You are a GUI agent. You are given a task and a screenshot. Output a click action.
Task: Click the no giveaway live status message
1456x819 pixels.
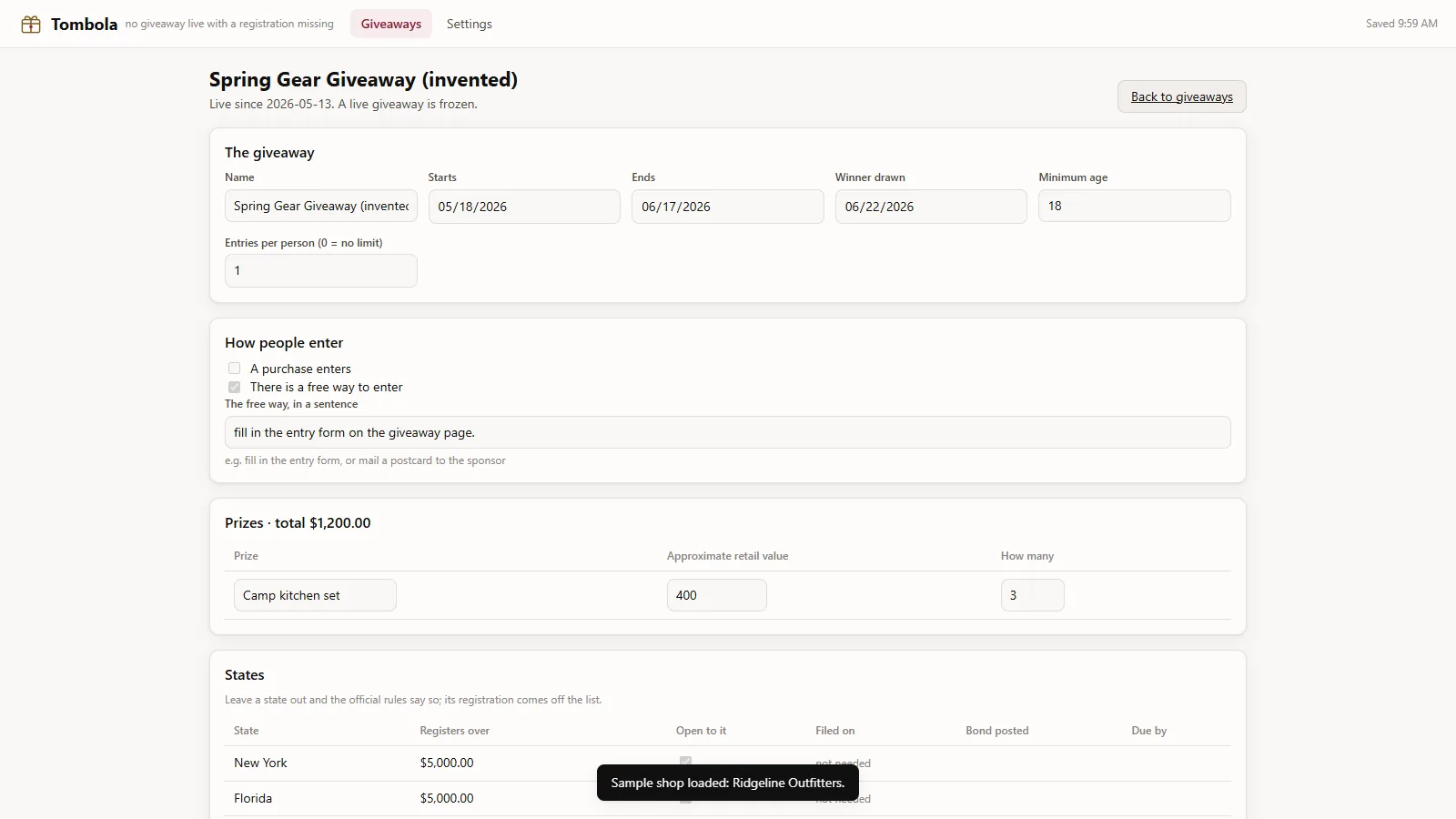pyautogui.click(x=229, y=24)
